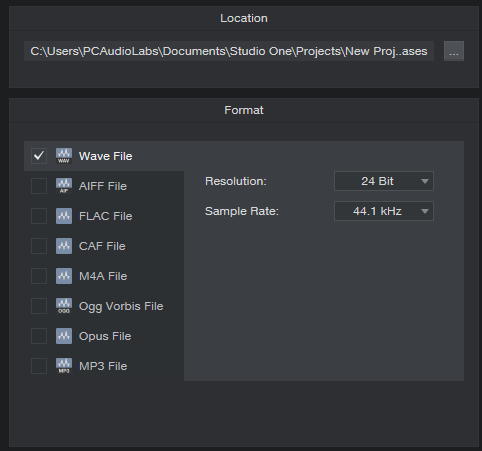The width and height of the screenshot is (482, 451).
Task: Click the Location path text field
Action: [x=229, y=51]
